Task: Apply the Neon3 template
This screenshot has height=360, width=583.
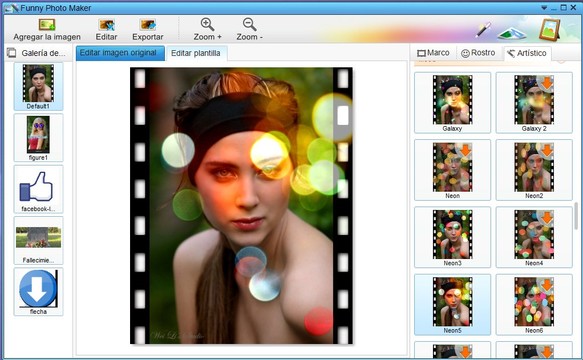Action: 452,237
